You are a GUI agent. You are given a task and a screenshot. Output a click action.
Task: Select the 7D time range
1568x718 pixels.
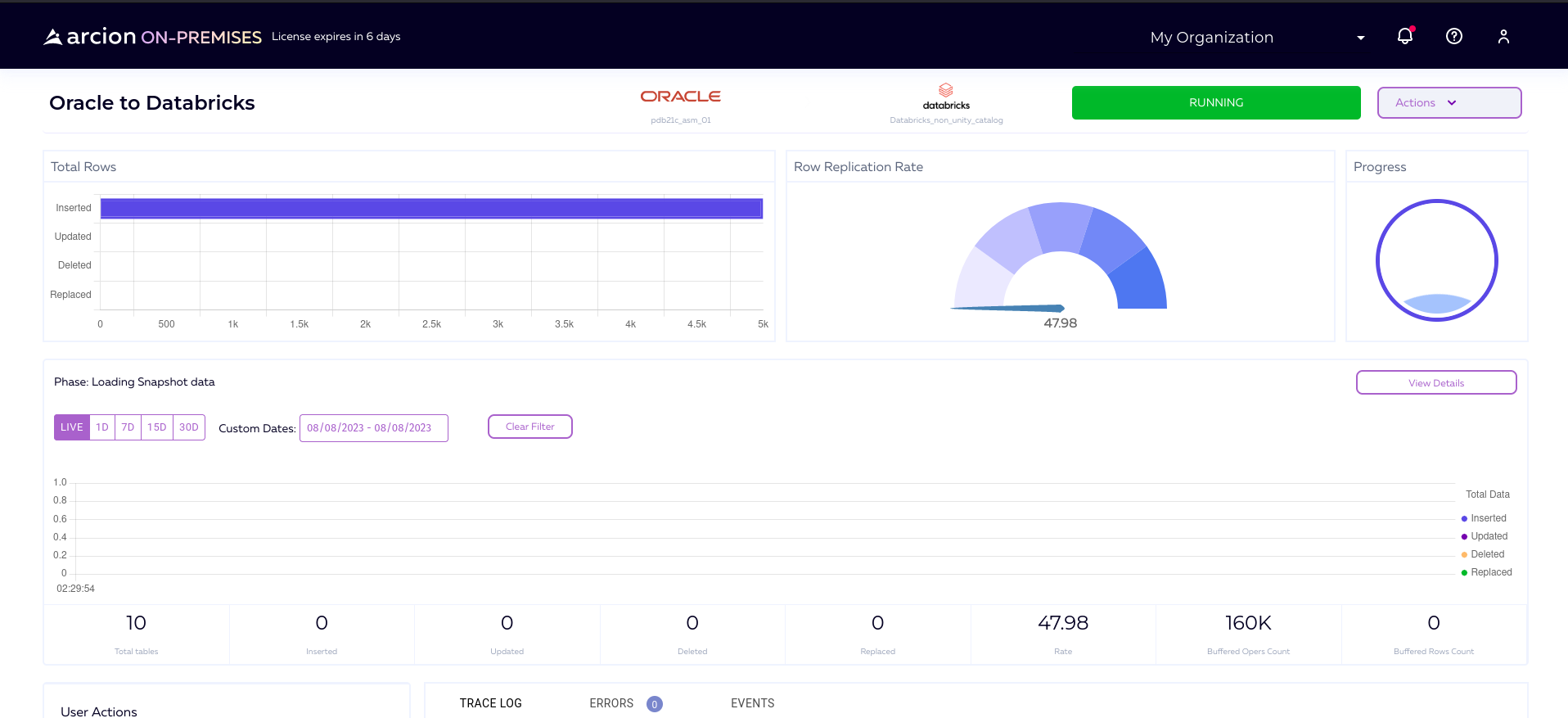pos(128,427)
